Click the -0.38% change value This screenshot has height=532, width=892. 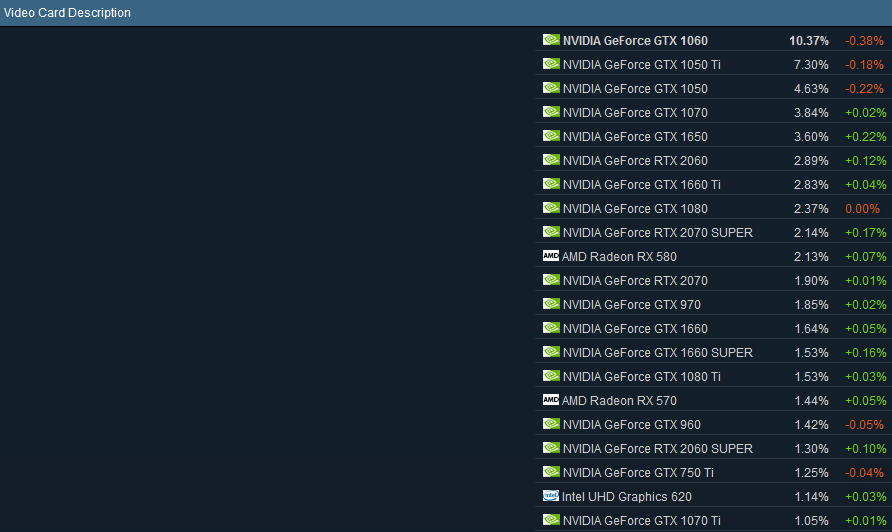(864, 41)
